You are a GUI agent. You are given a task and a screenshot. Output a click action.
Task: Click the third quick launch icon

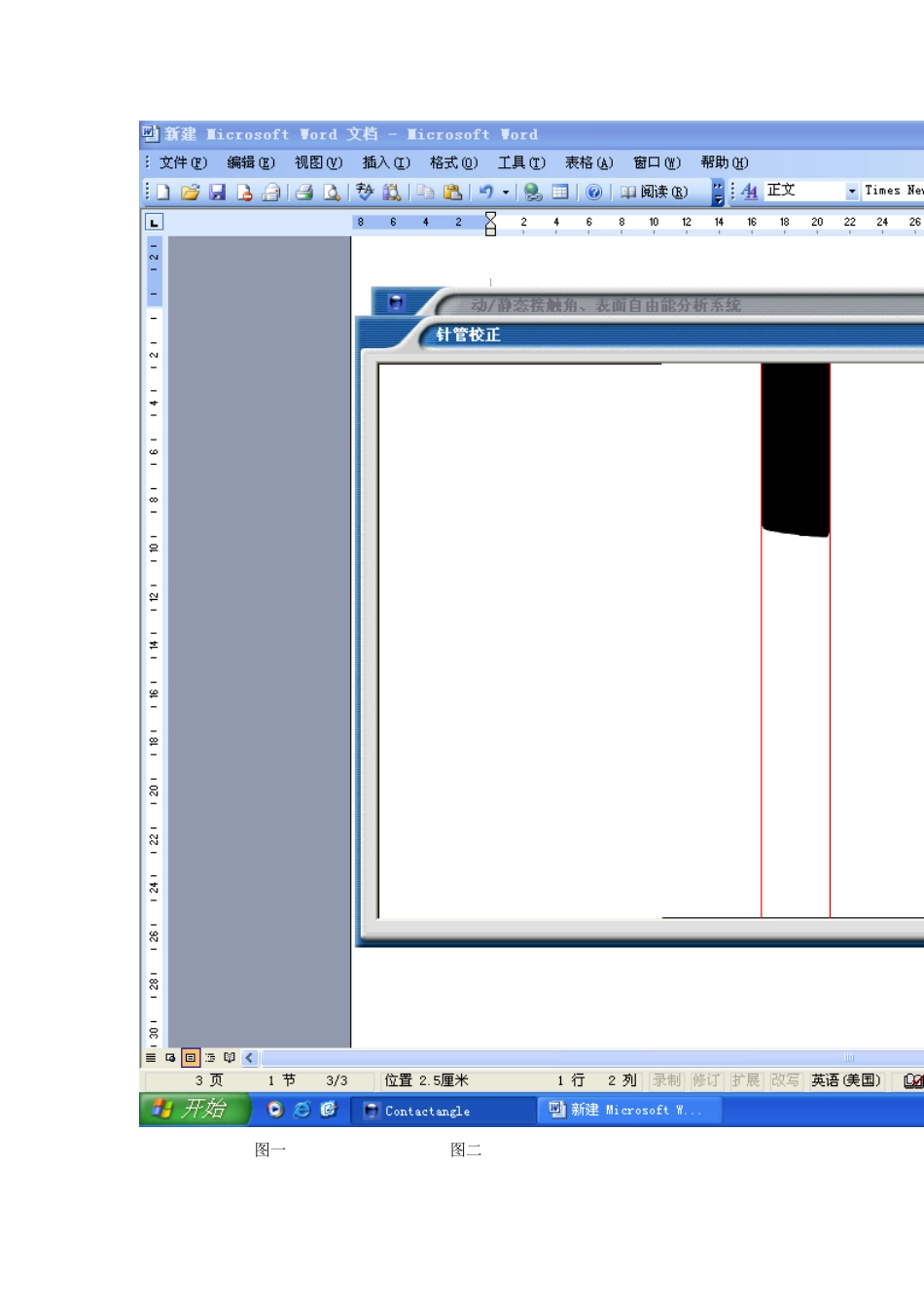(328, 1110)
